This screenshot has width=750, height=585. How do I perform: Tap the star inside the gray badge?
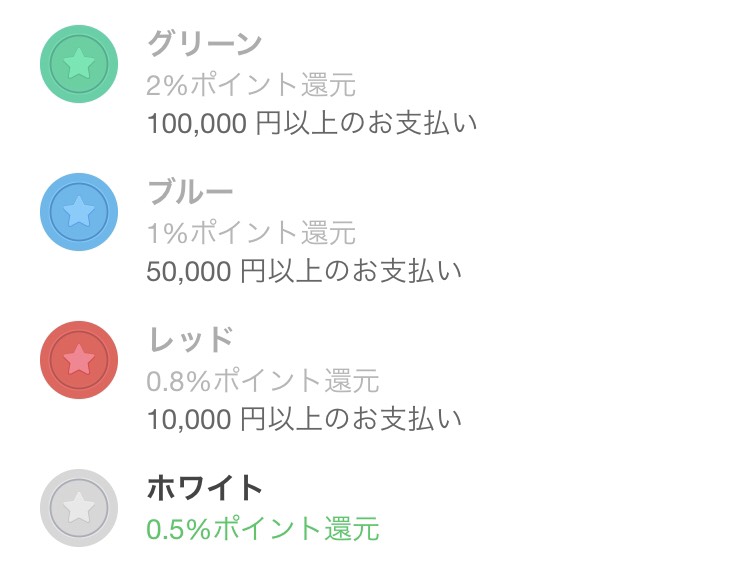pyautogui.click(x=79, y=508)
